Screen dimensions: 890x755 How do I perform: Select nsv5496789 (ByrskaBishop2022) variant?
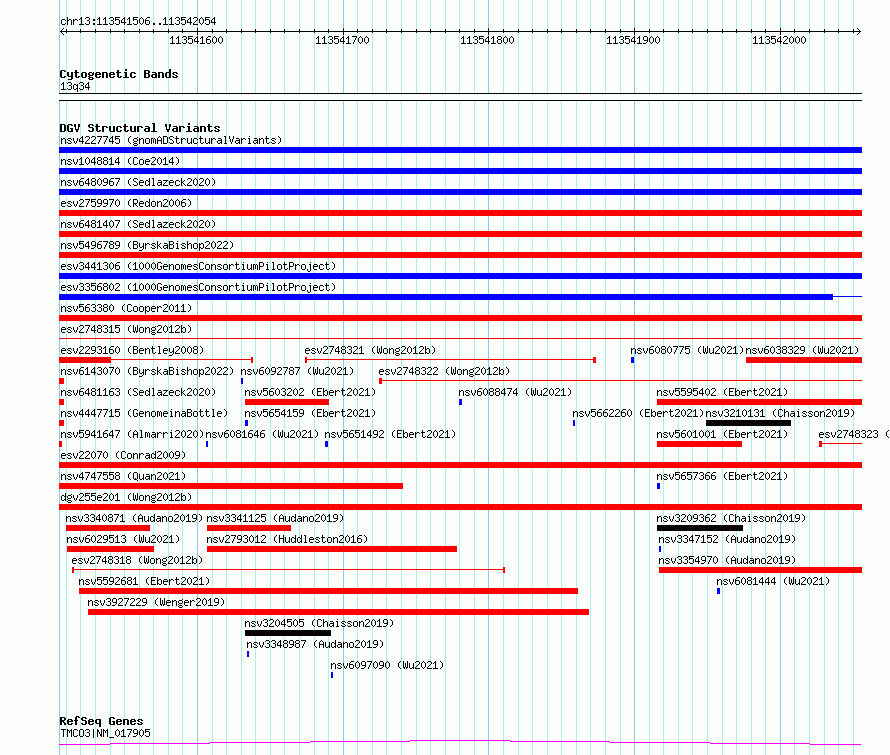147,245
